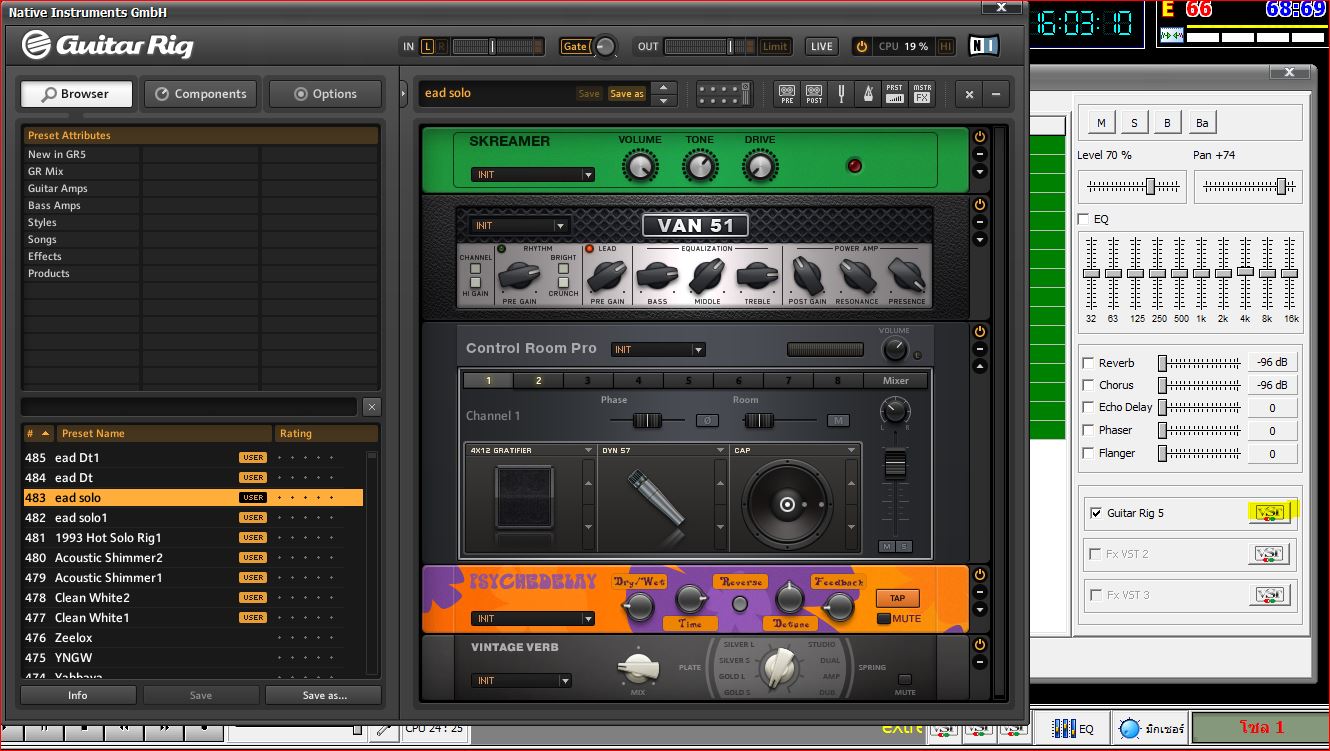Image resolution: width=1330 pixels, height=751 pixels.
Task: Open the Skreamer INIT preset dropdown
Action: (x=533, y=174)
